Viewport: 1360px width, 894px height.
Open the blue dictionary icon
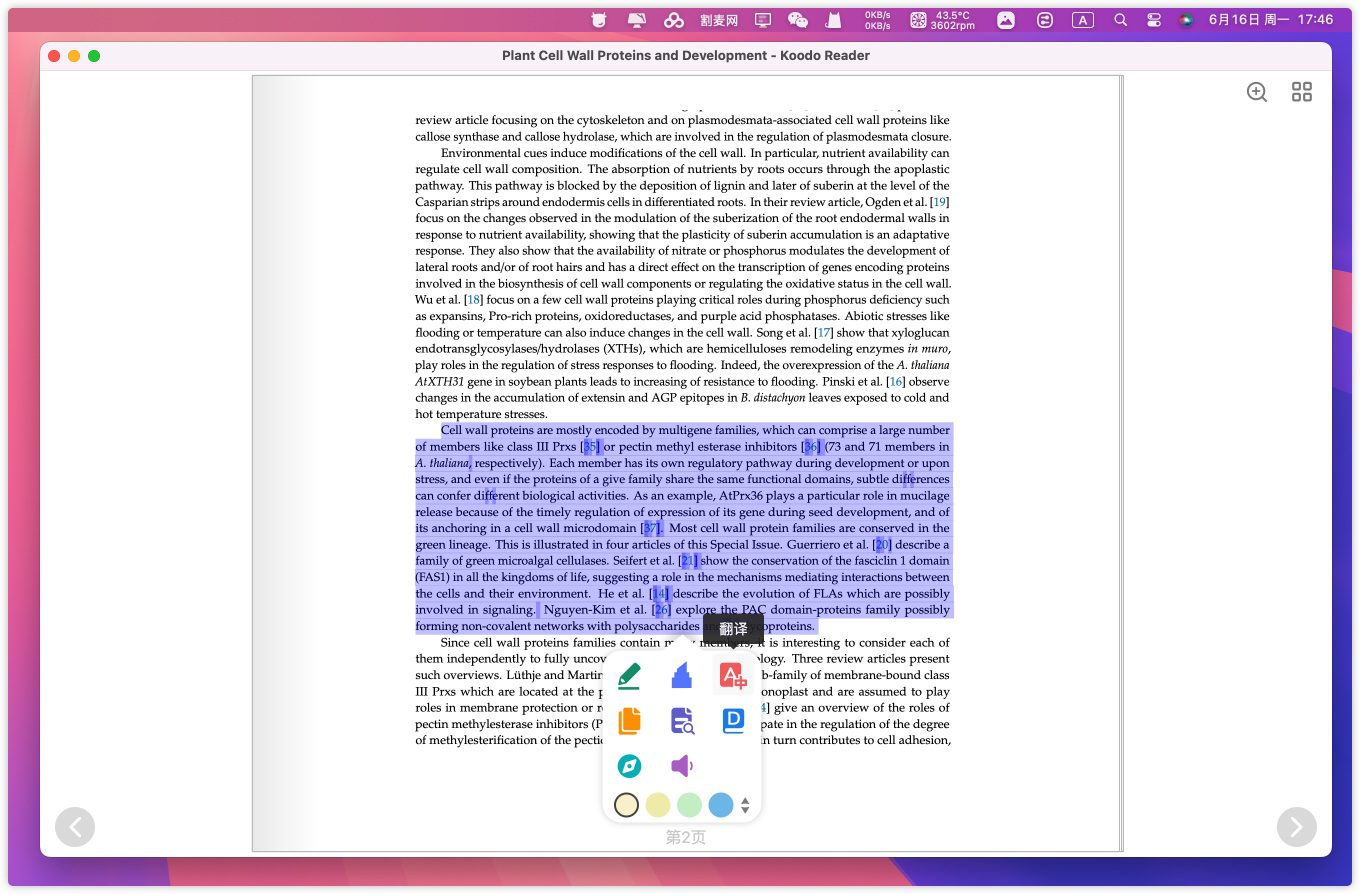pyautogui.click(x=733, y=720)
